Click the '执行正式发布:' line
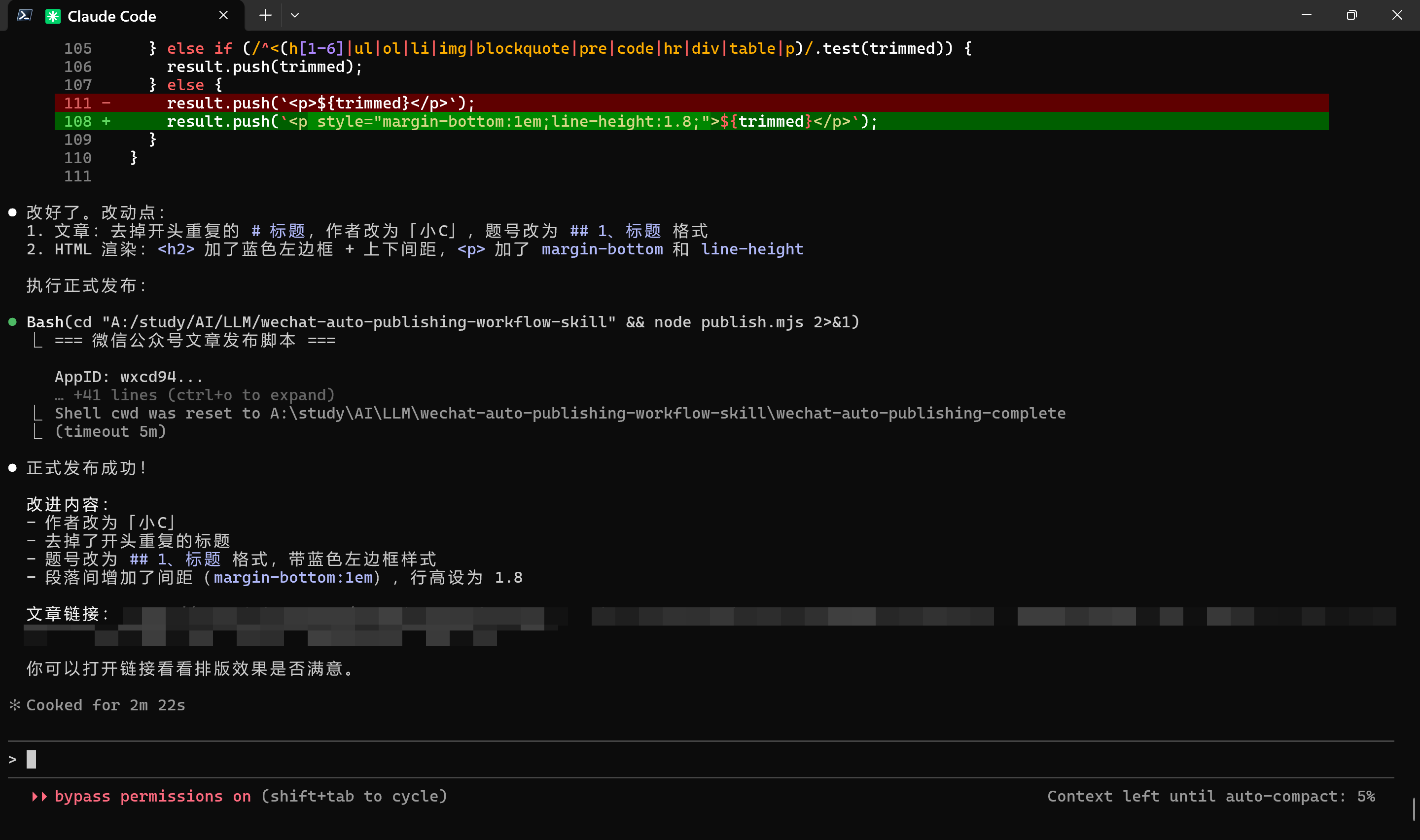Image resolution: width=1420 pixels, height=840 pixels. [x=87, y=285]
